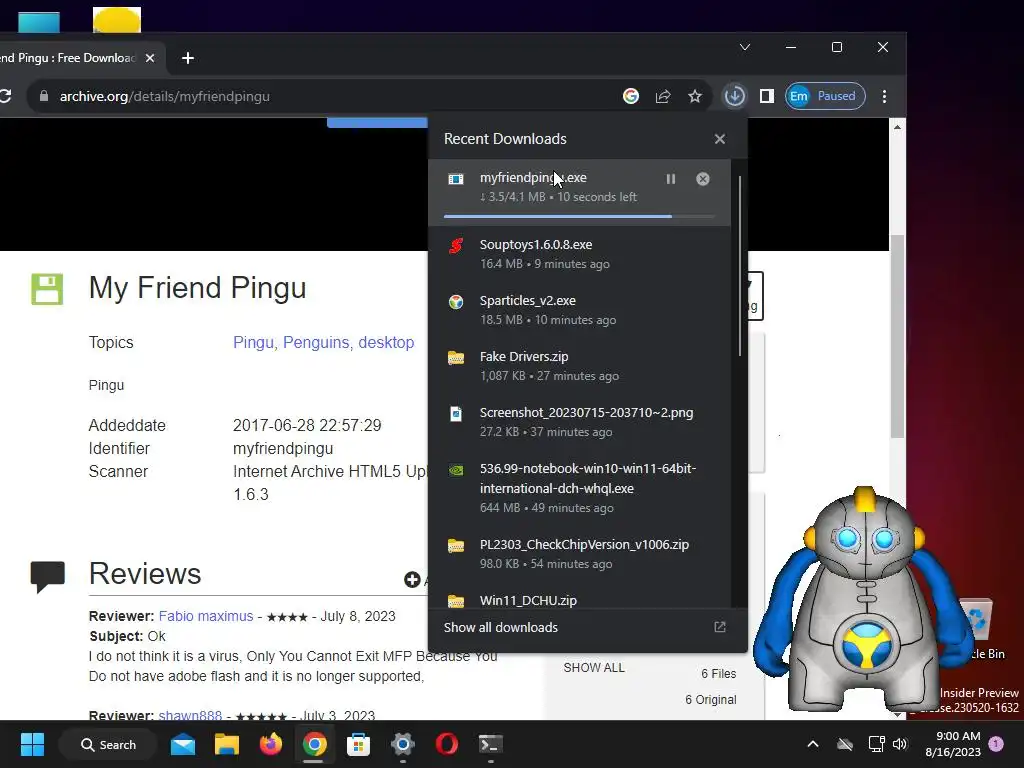1024x768 pixels.
Task: Open PL2303_CheckChipVersion_v1006.zip download entry
Action: point(579,554)
